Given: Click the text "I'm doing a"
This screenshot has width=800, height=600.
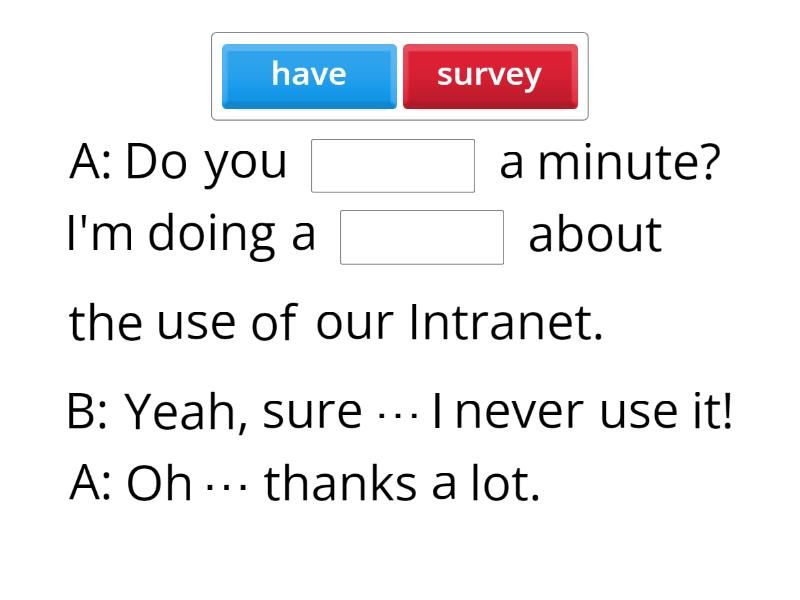Looking at the screenshot, I should (x=190, y=235).
